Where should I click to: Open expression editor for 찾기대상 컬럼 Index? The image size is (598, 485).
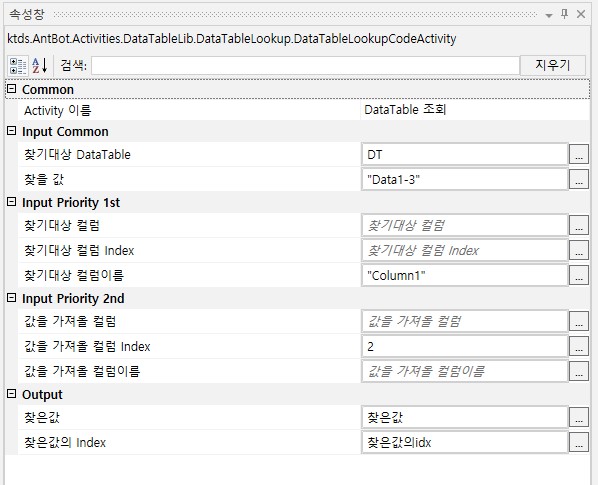[x=579, y=251]
